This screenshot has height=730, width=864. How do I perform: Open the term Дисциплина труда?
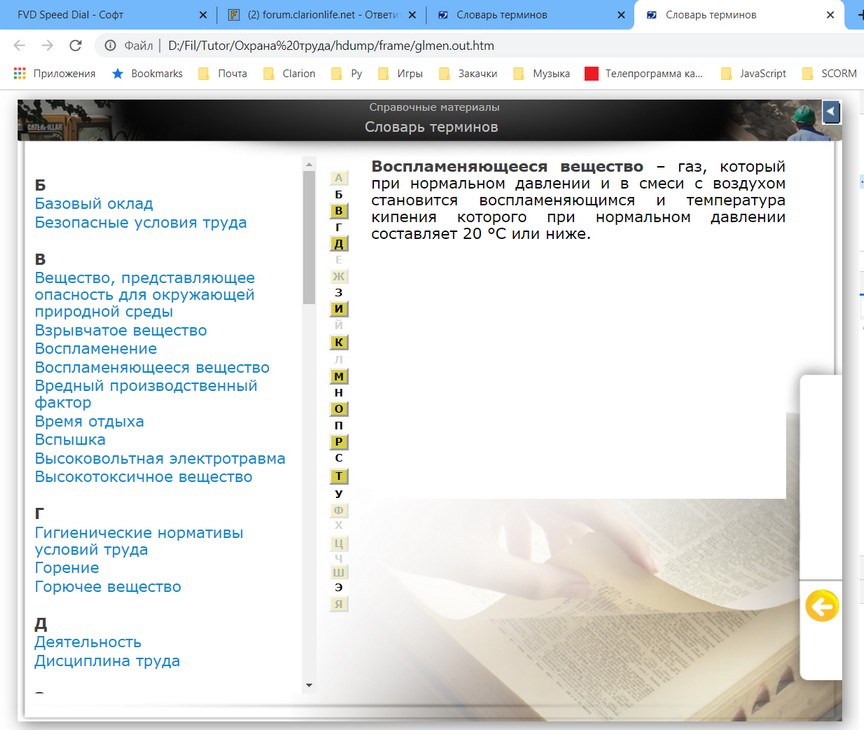coord(107,661)
